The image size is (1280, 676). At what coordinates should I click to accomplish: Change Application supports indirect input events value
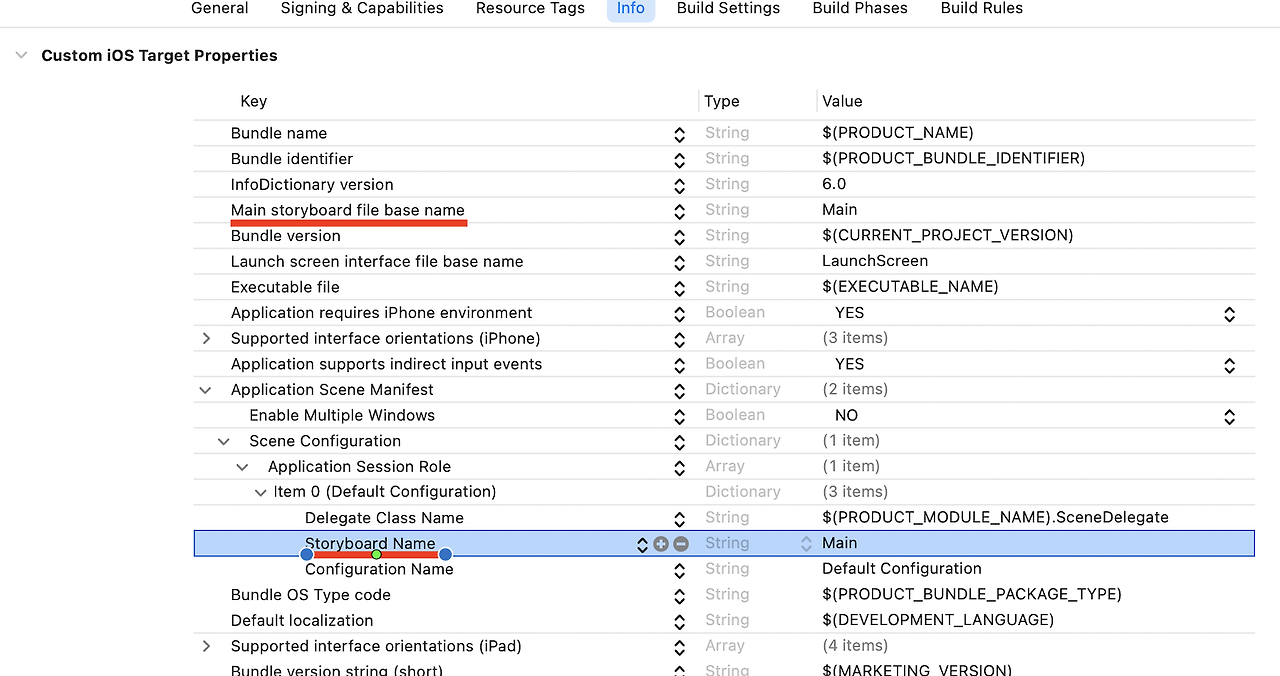(1229, 365)
